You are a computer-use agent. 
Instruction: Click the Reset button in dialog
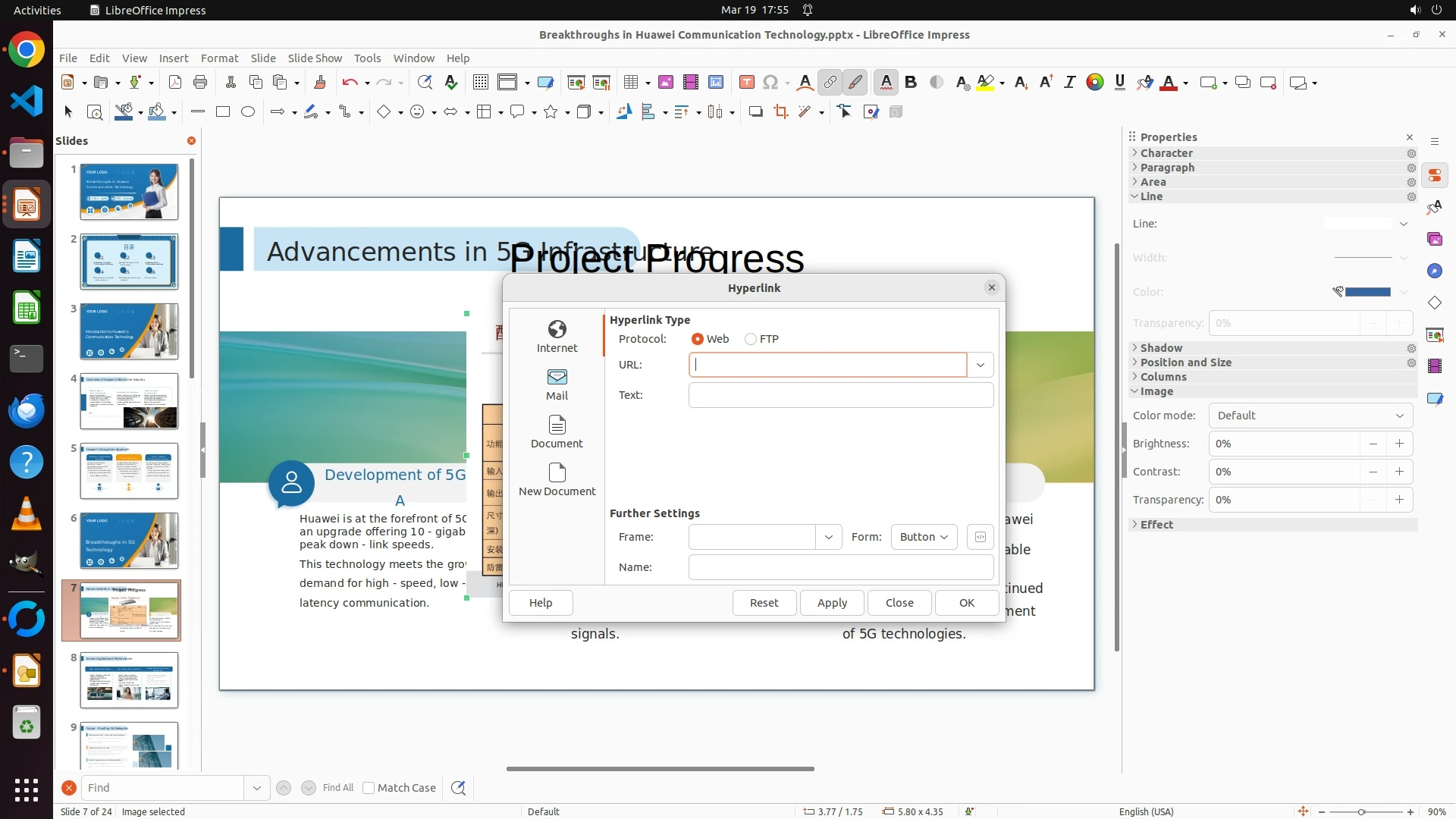764,603
